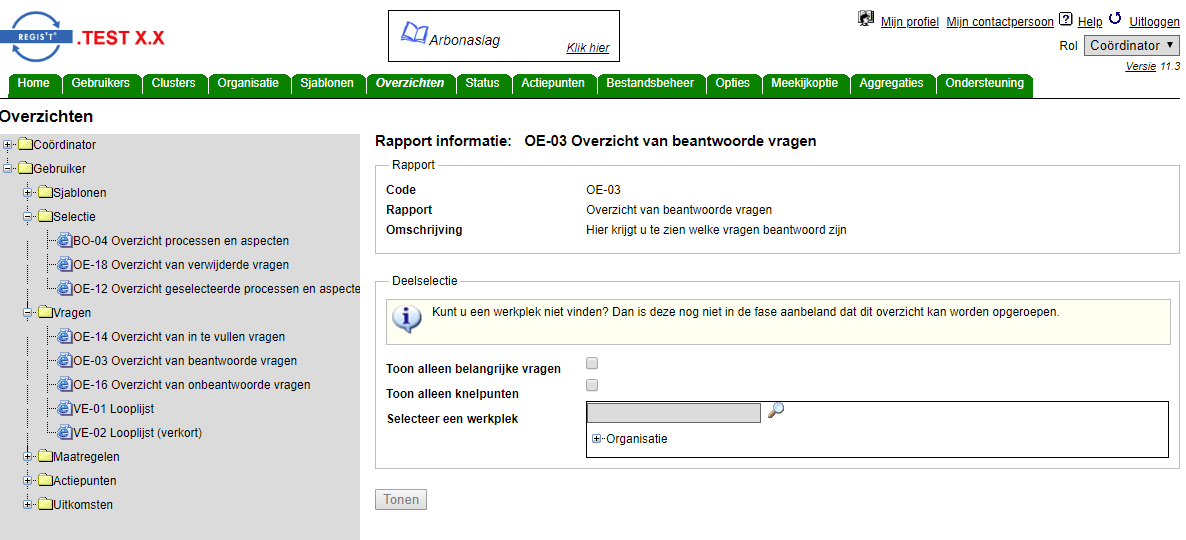Open the Mijn profiel link

pos(910,22)
